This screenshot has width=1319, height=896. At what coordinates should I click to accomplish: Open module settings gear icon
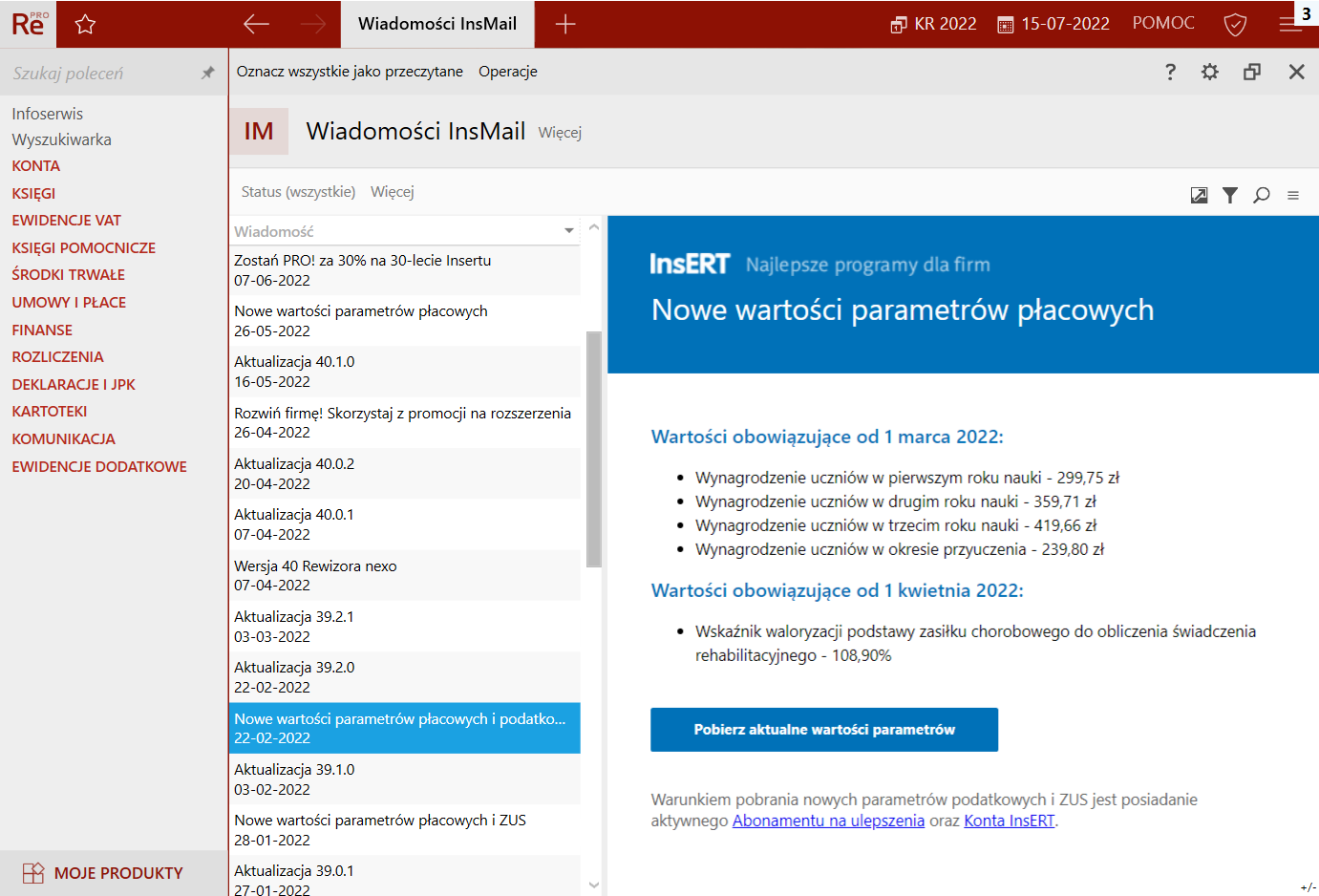(1210, 72)
